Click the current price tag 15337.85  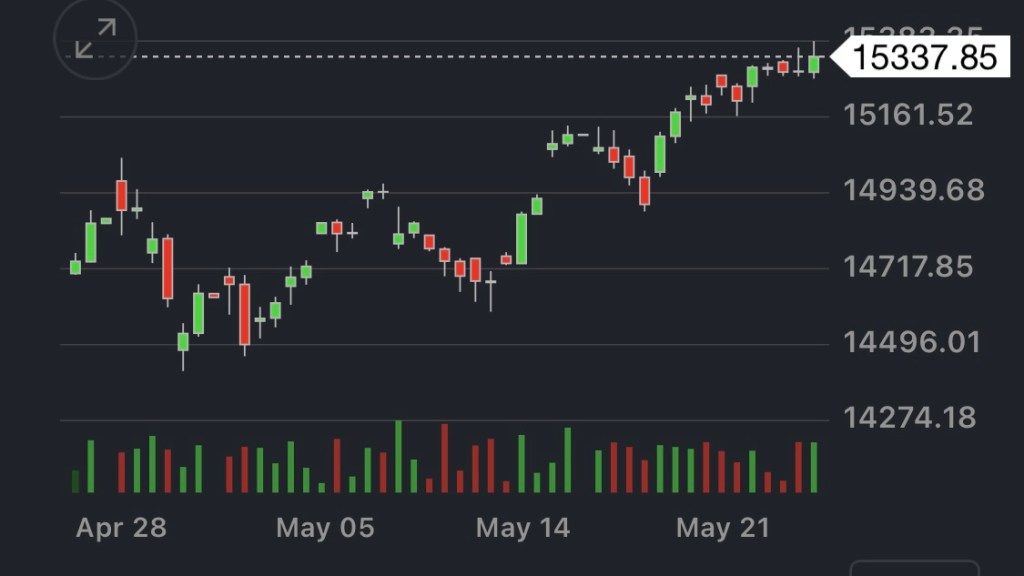point(926,57)
